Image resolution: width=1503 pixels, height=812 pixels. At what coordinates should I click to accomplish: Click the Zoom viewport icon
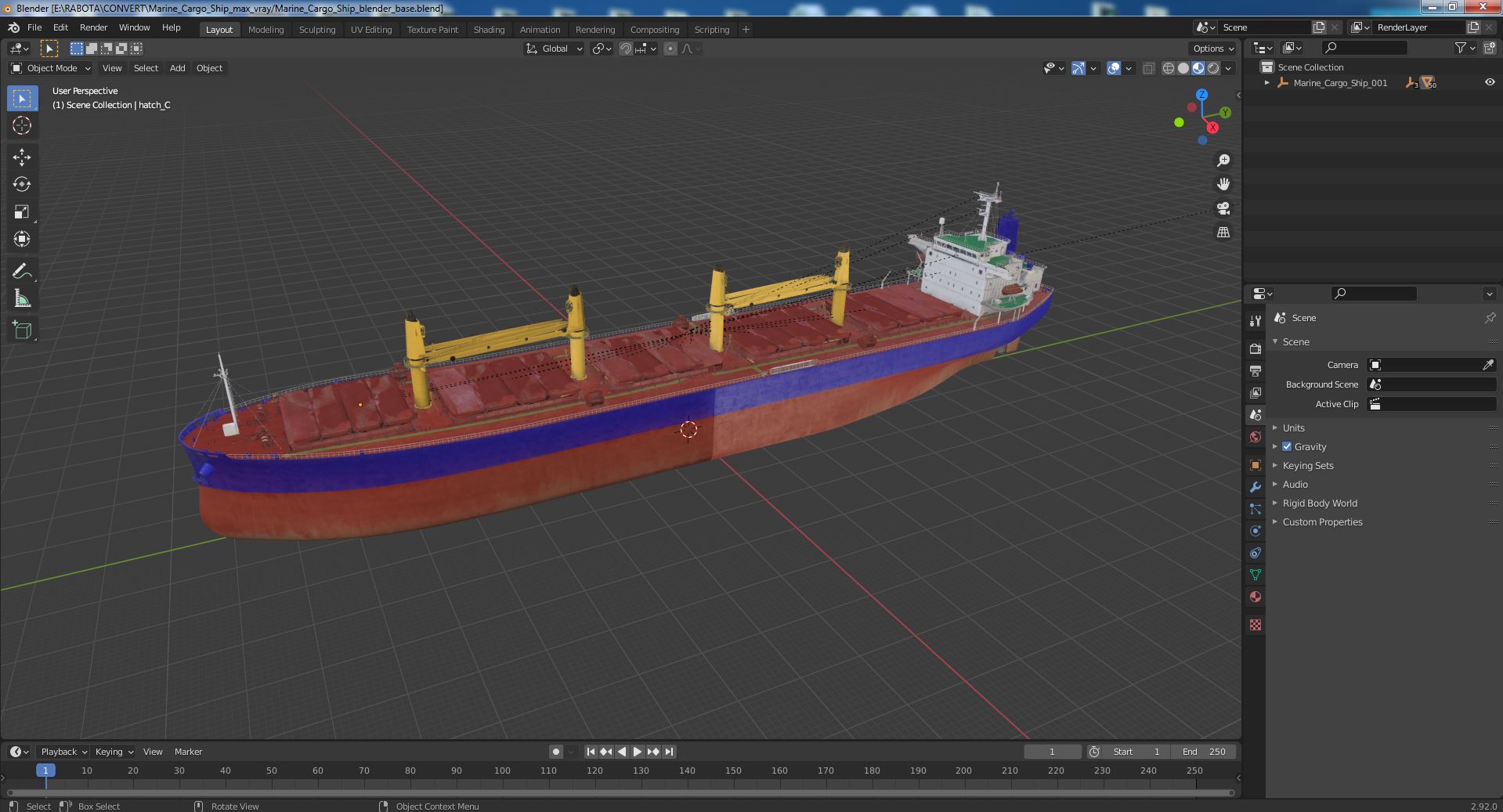[x=1223, y=161]
